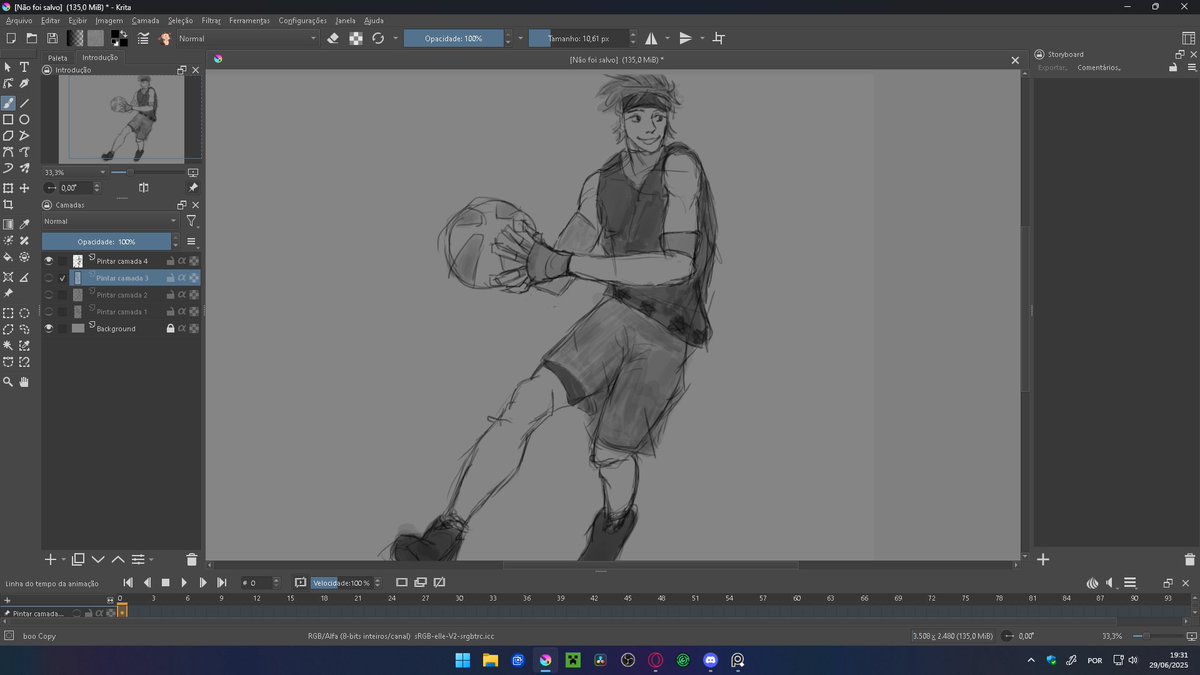Toggle the alpha lock on 'Pintar camada 3'
The width and height of the screenshot is (1200, 675).
pyautogui.click(x=182, y=277)
